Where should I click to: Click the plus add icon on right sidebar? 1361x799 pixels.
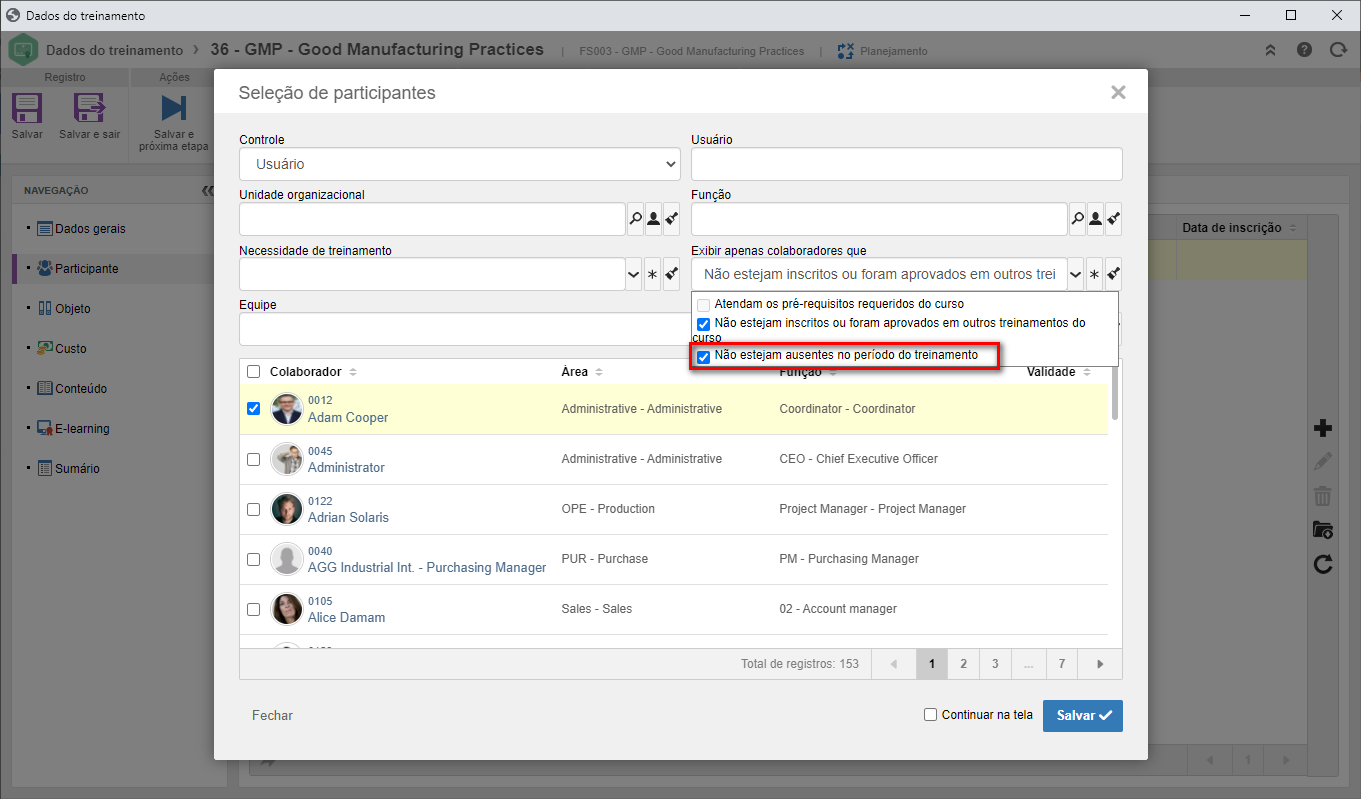tap(1323, 428)
